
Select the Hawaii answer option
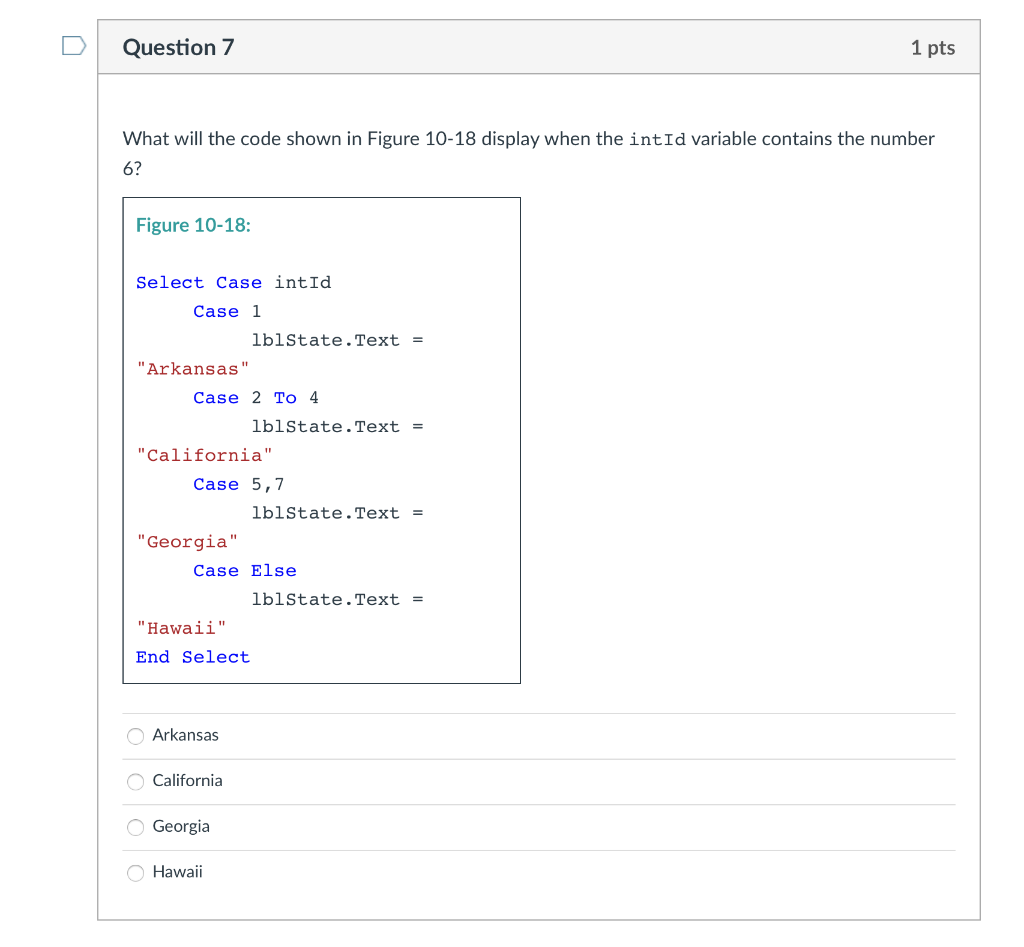pos(135,873)
